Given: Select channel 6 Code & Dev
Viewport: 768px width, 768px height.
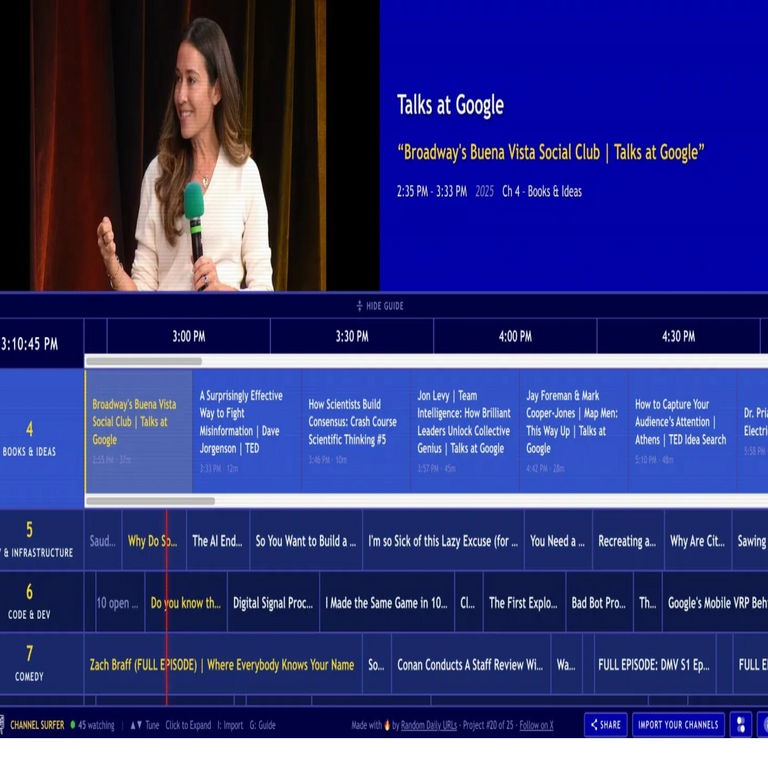Looking at the screenshot, I should (x=42, y=602).
